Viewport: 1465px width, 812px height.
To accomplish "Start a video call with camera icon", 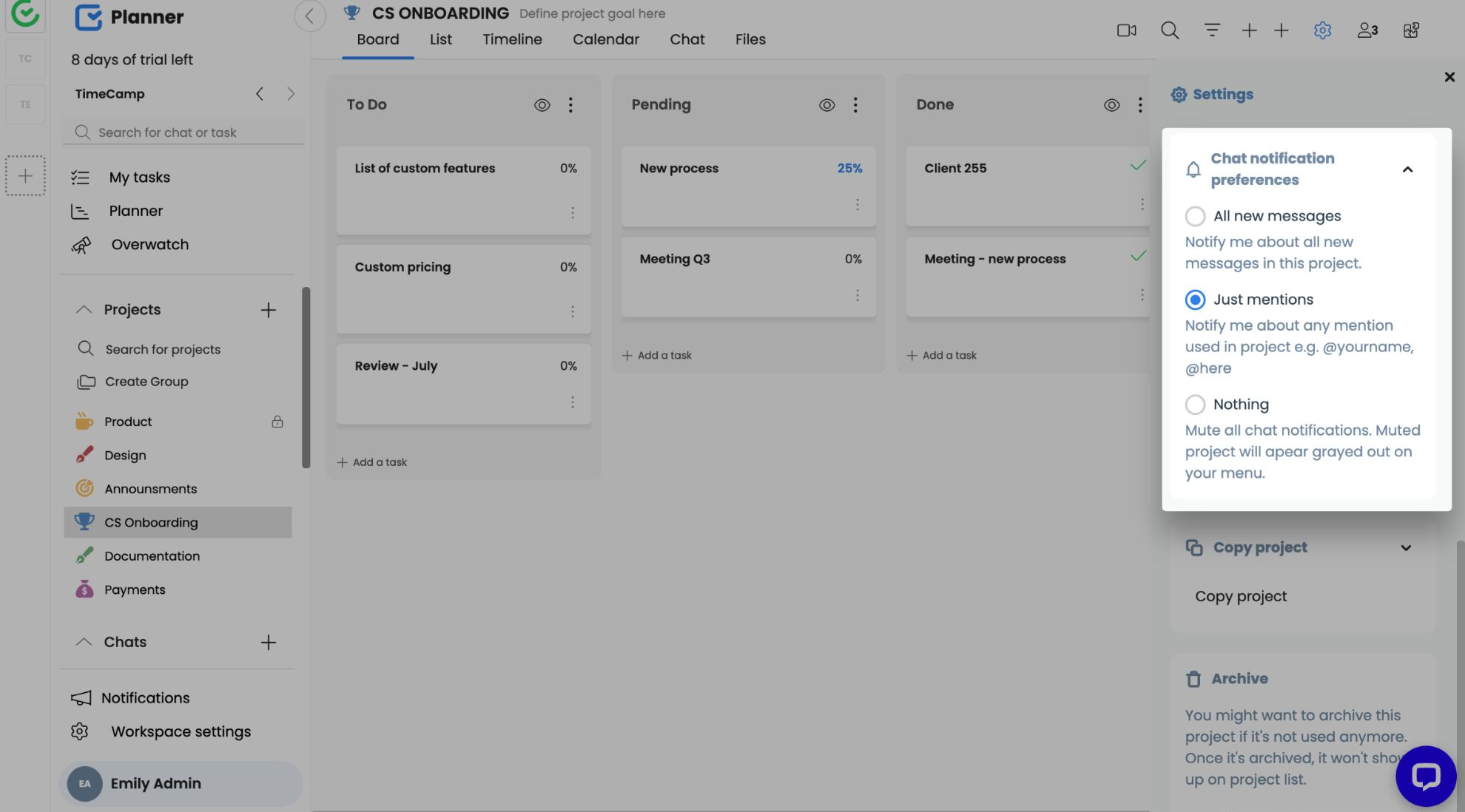I will 1126,30.
